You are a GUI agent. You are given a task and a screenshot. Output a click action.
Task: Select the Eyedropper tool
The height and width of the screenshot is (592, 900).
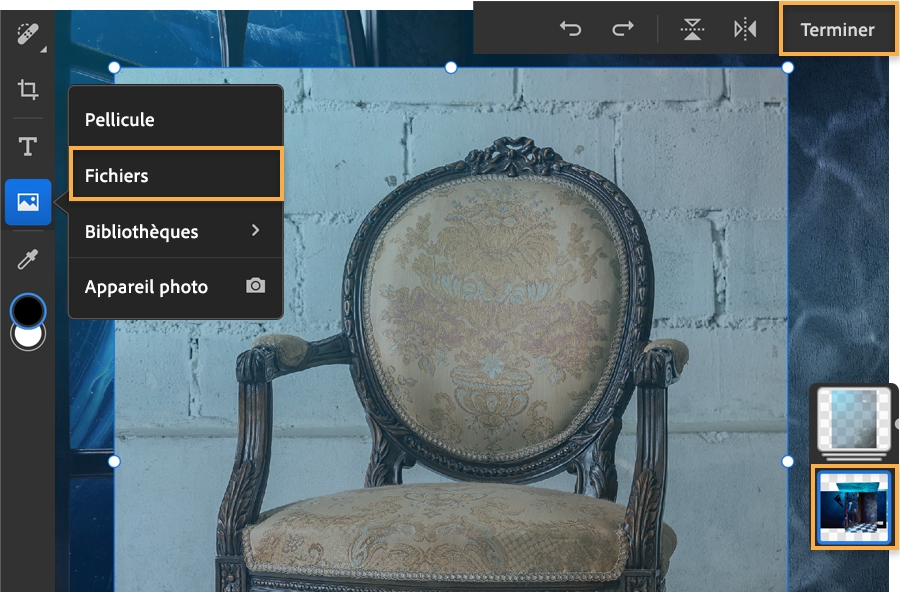click(27, 258)
